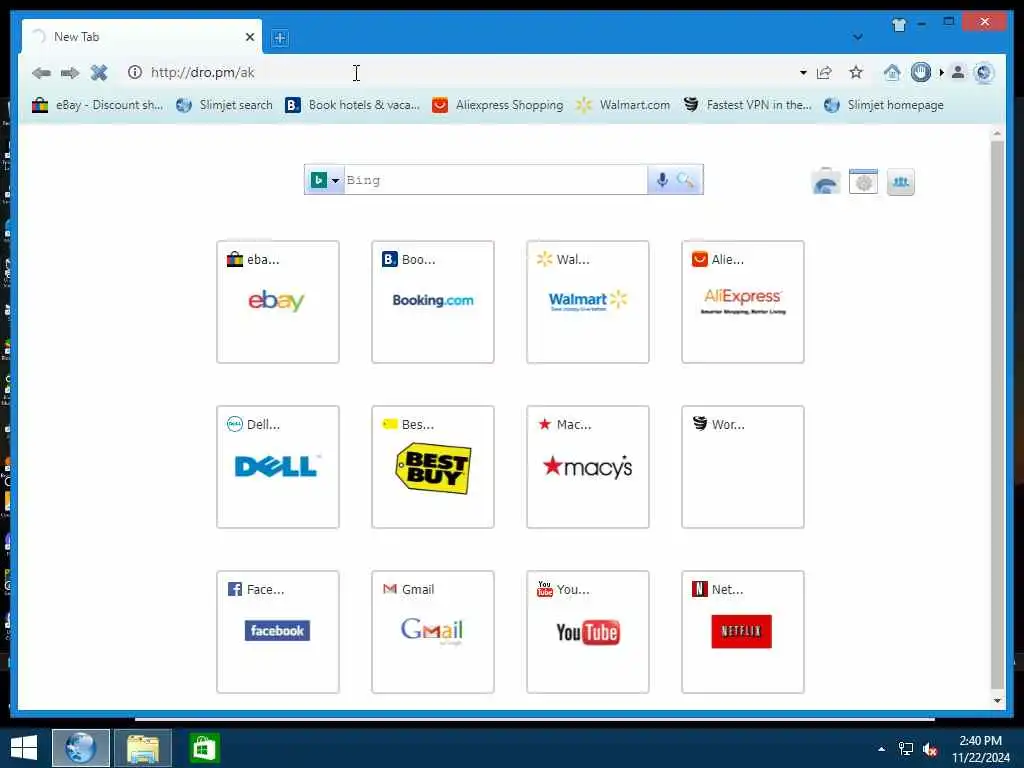Open the ebay speed dial tile

coord(278,302)
